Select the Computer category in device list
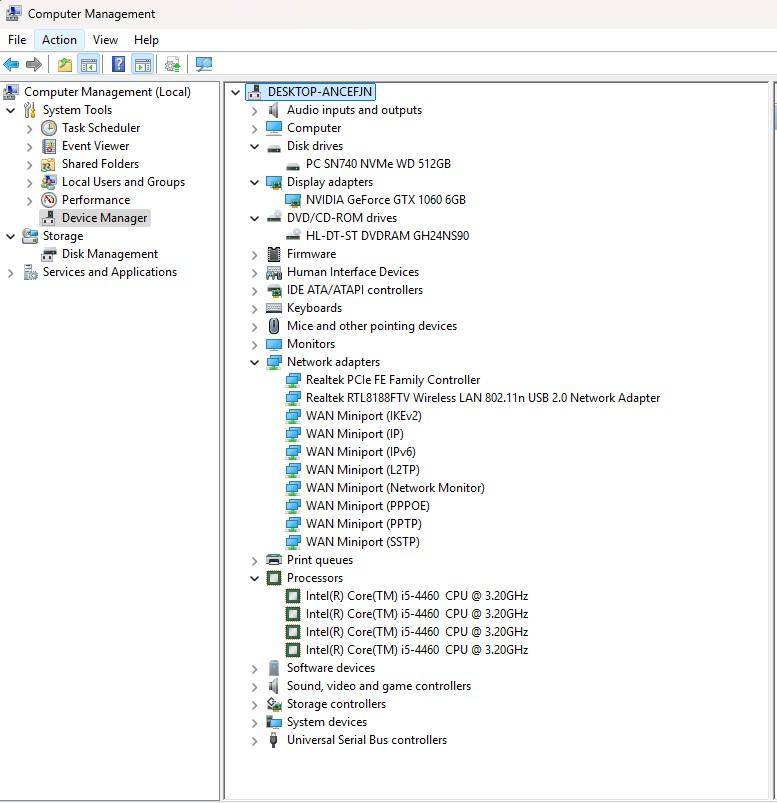This screenshot has height=803, width=777. tap(313, 128)
